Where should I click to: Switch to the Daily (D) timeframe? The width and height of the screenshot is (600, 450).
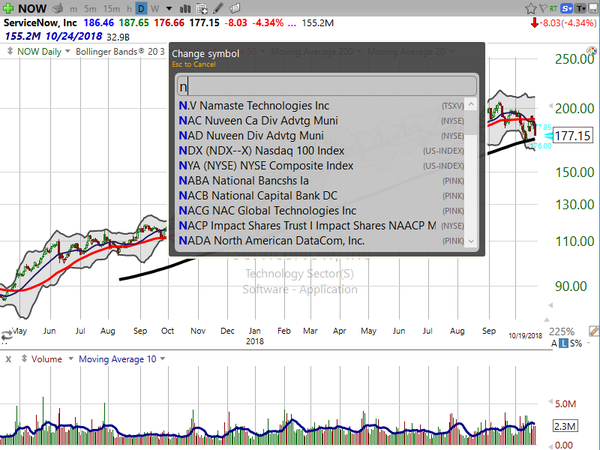coord(141,9)
